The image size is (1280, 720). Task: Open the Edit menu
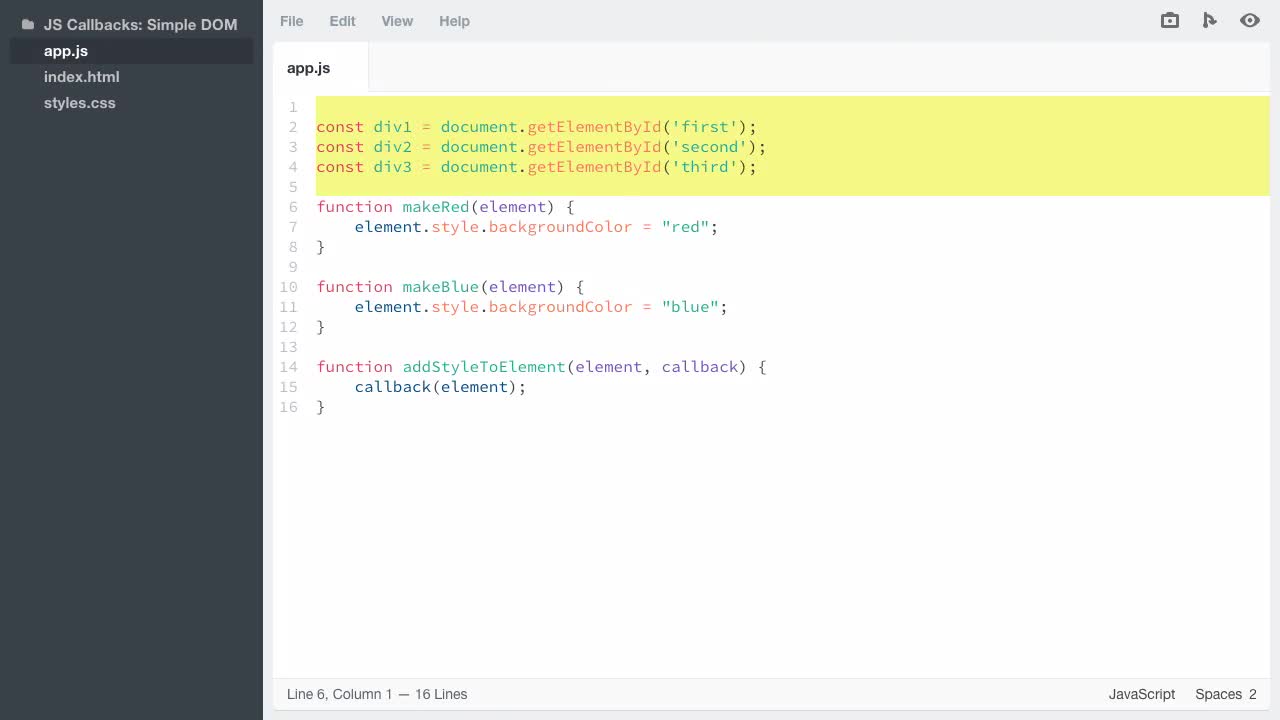pyautogui.click(x=343, y=21)
